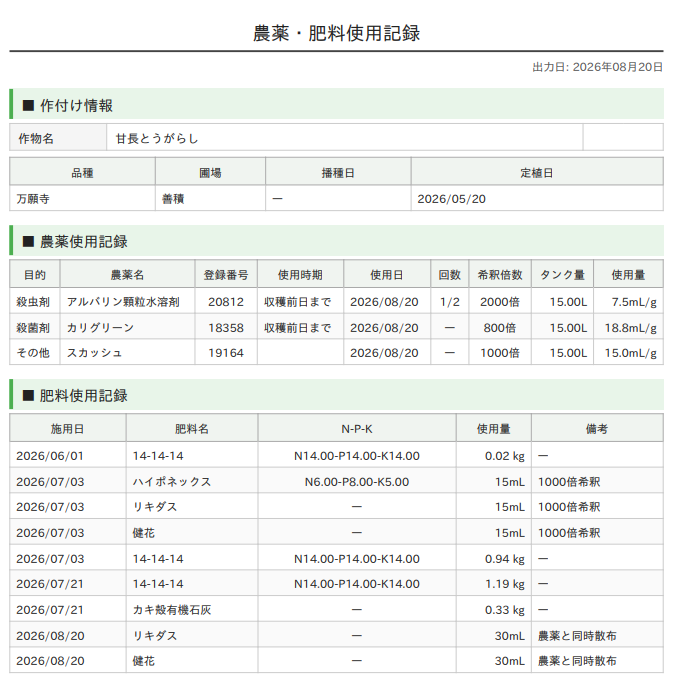Click the 使用時期 column header

[x=300, y=274]
